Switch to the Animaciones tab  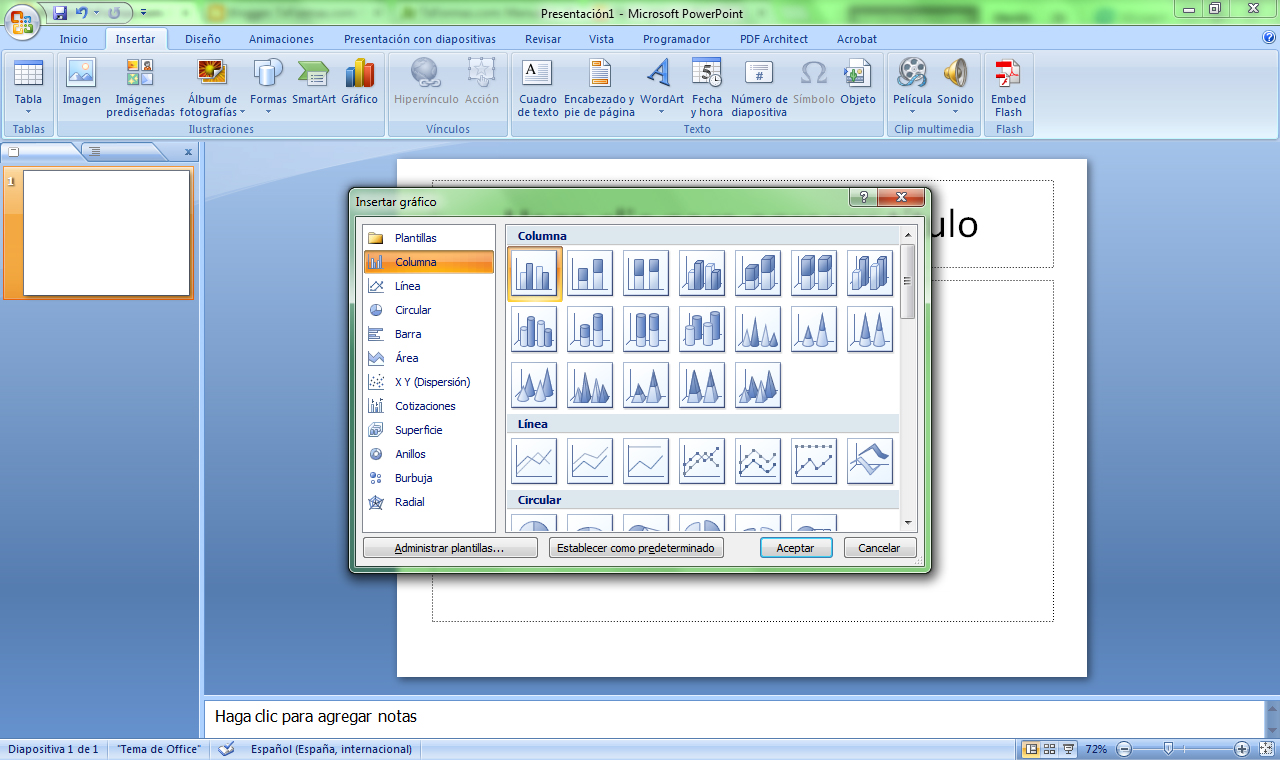click(281, 39)
